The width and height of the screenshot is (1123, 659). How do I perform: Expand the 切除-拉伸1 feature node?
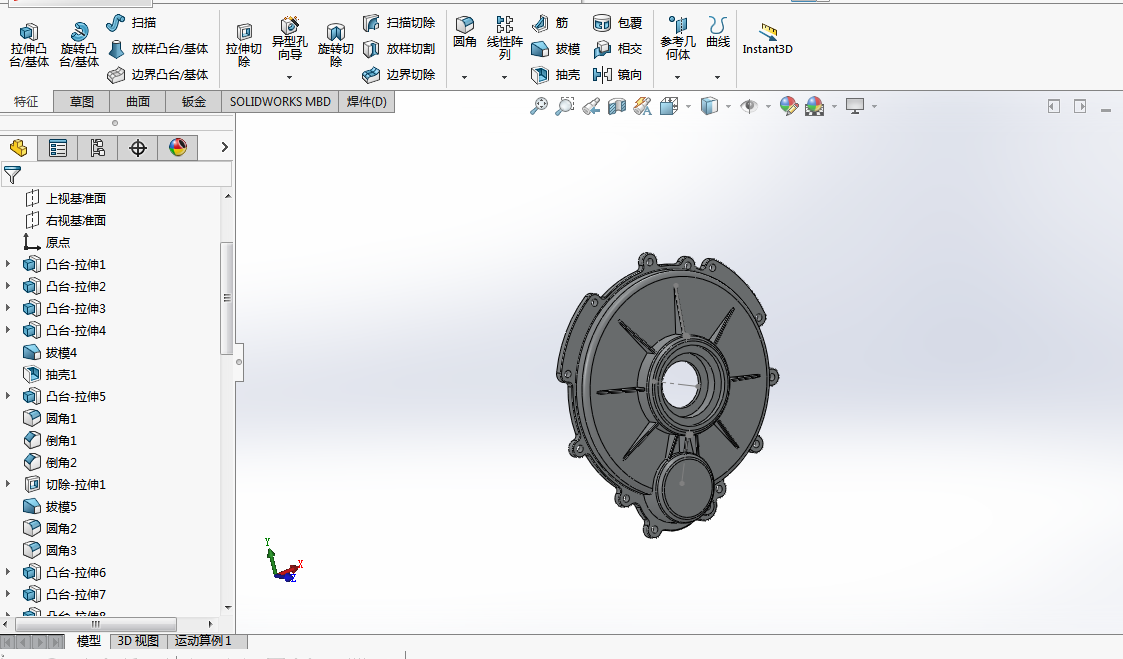(8, 484)
